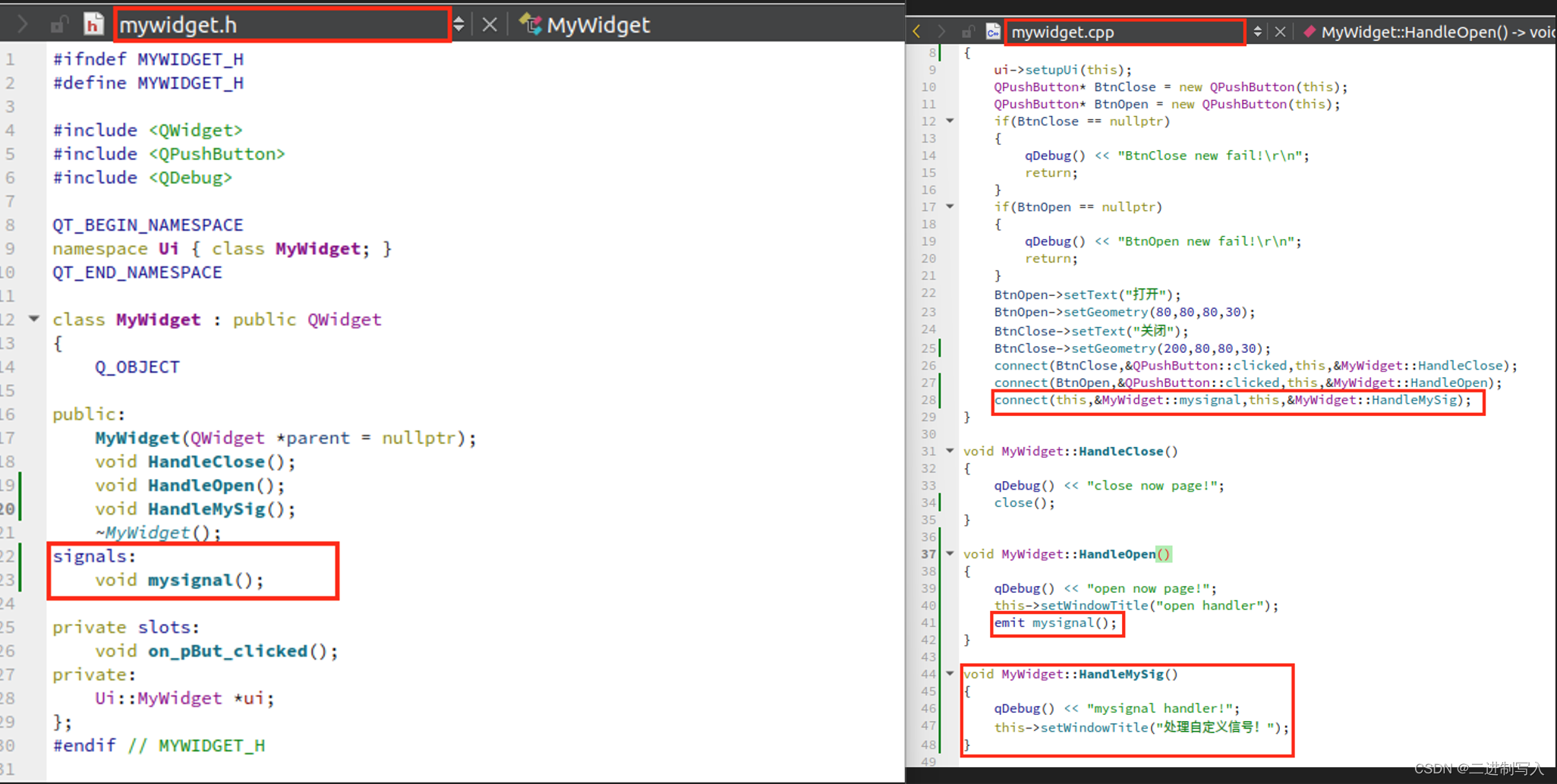Click the up/down arrows next to mywidget.cpp

click(x=1258, y=32)
